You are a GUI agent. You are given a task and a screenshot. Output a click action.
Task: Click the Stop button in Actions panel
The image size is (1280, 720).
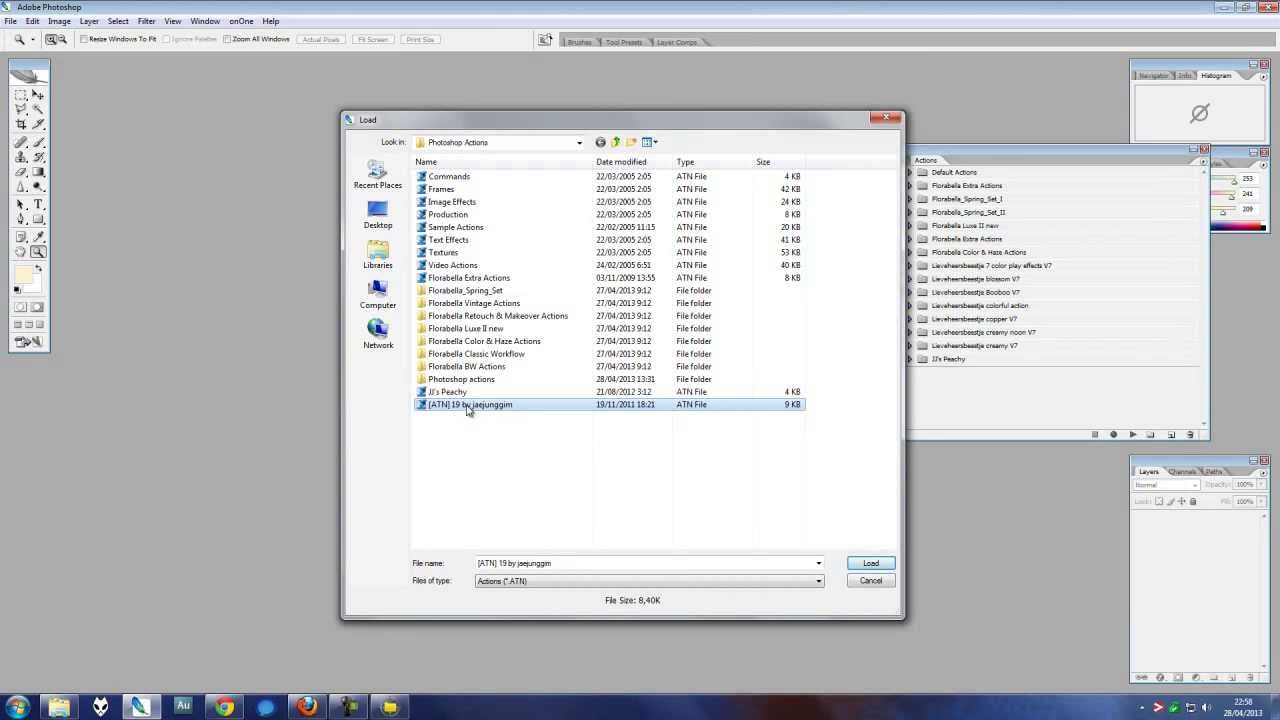coord(1094,434)
